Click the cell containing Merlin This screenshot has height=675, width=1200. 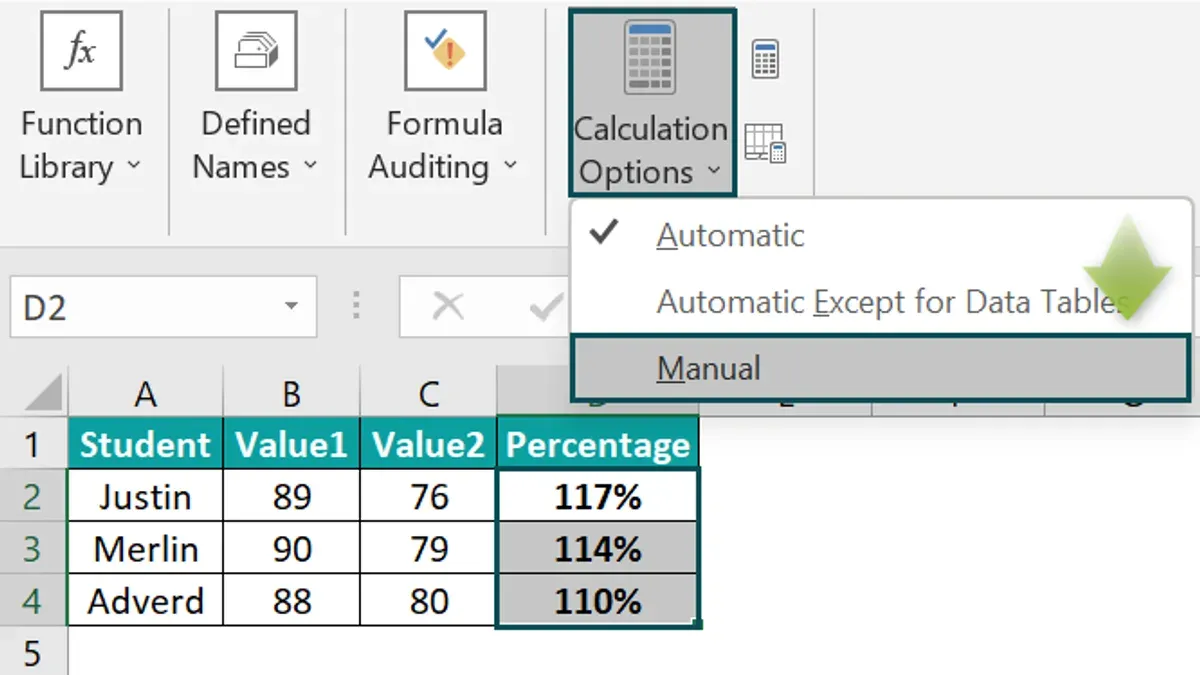145,548
